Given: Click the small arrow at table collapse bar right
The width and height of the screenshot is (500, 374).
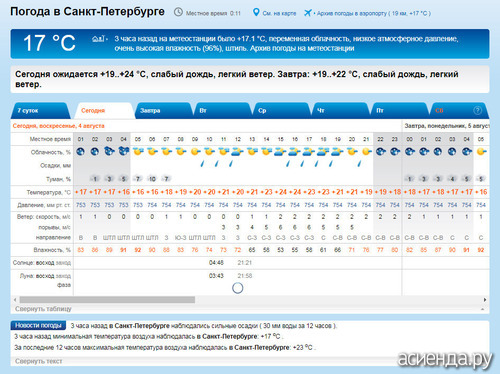Looking at the screenshot, I should point(482,309).
